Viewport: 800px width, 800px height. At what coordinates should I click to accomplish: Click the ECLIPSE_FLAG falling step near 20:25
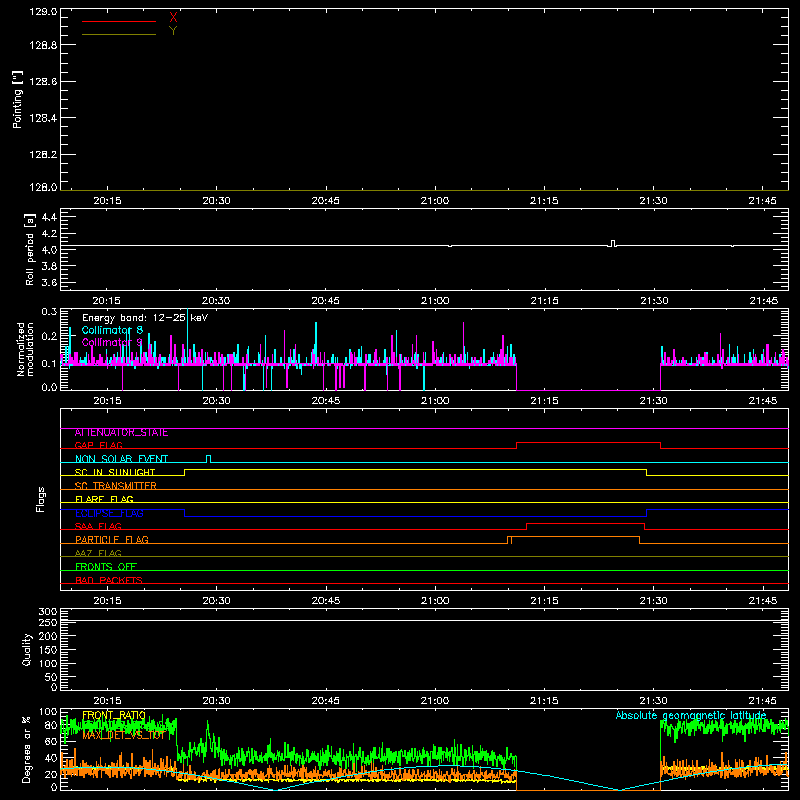coord(185,513)
